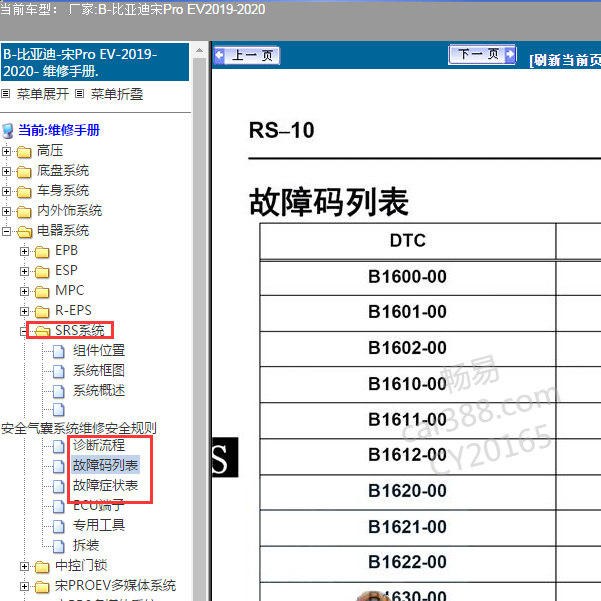Click the B1610-00 table cell
The image size is (601, 601).
(407, 384)
